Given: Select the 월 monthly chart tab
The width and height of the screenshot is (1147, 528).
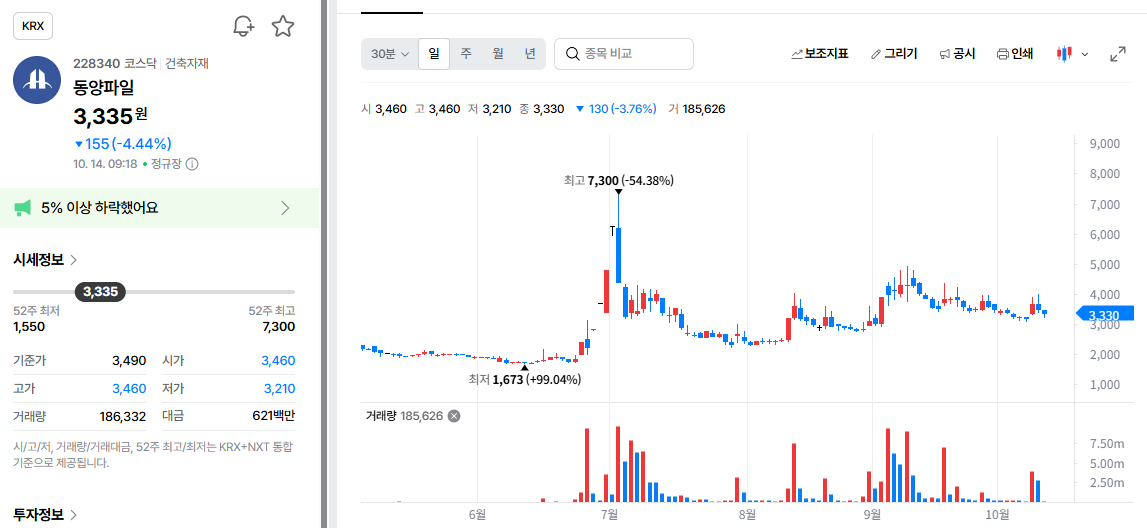Looking at the screenshot, I should click(498, 54).
